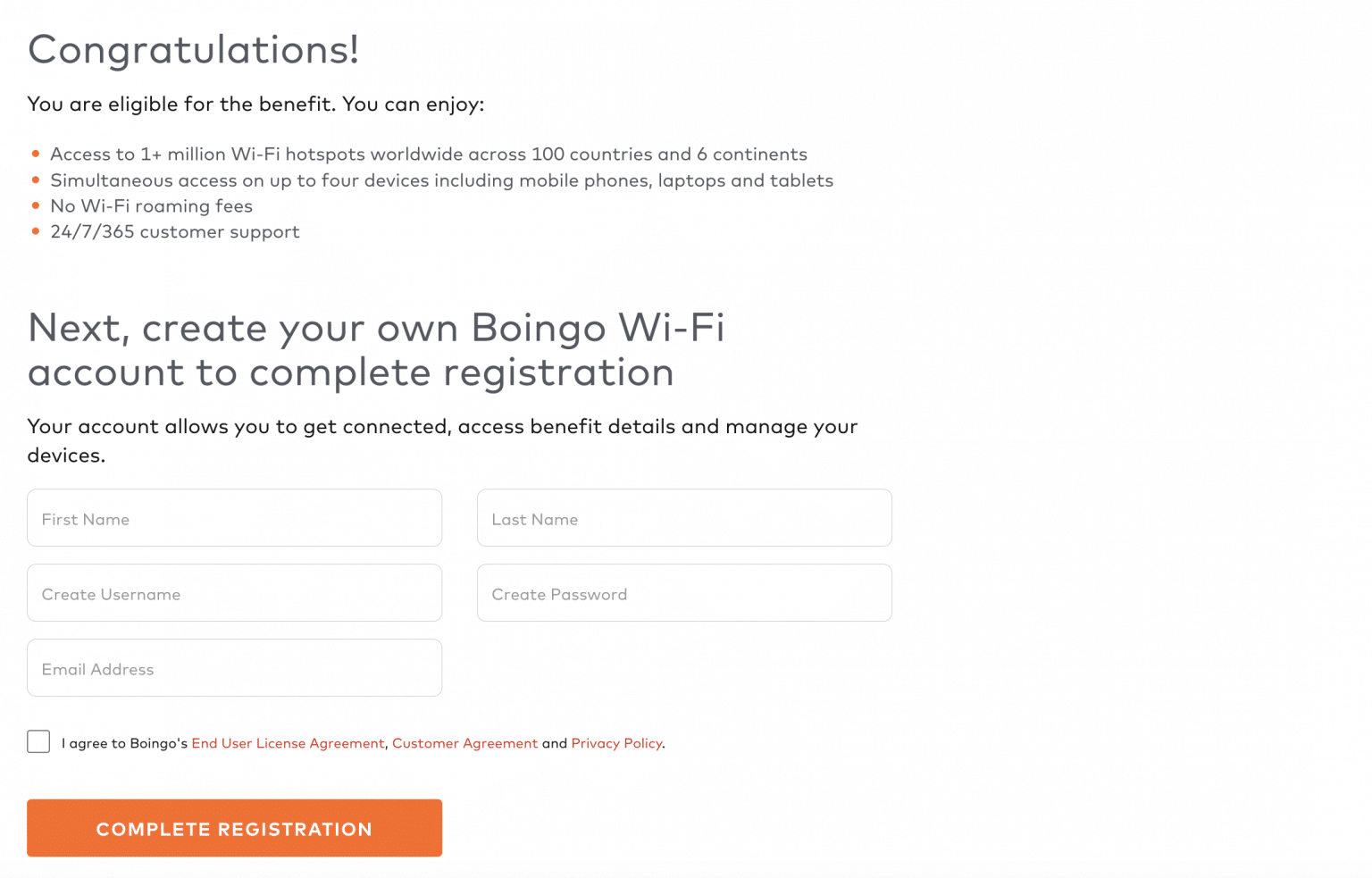Submit the form via Complete Registration
Image resolution: width=1372 pixels, height=878 pixels.
click(x=234, y=828)
